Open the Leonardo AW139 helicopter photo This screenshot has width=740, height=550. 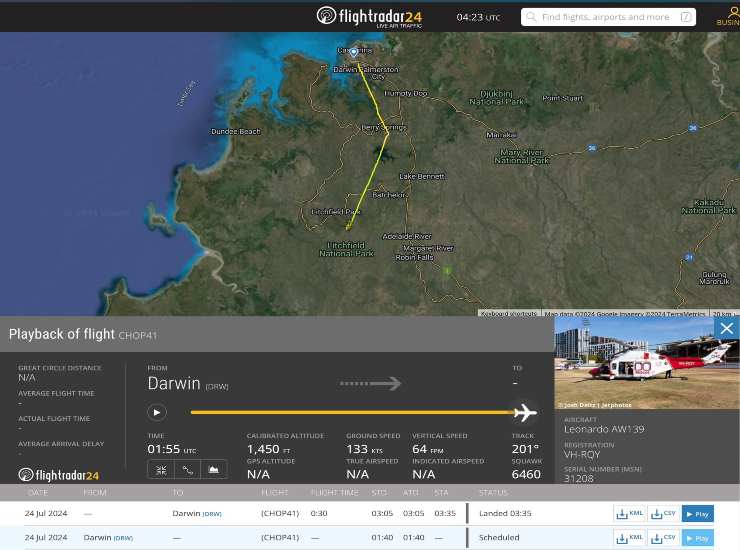647,364
